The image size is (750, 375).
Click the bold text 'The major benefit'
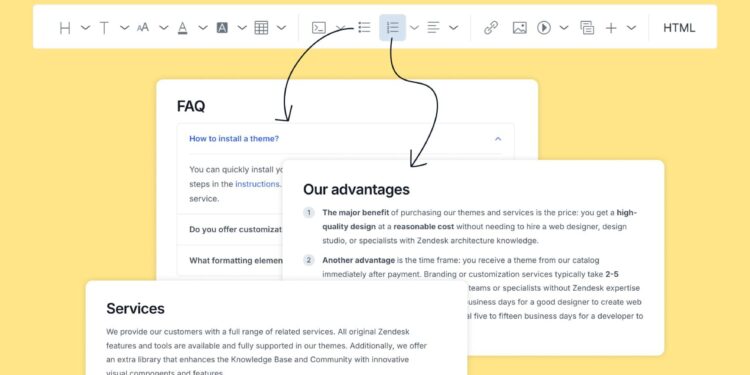(356, 212)
